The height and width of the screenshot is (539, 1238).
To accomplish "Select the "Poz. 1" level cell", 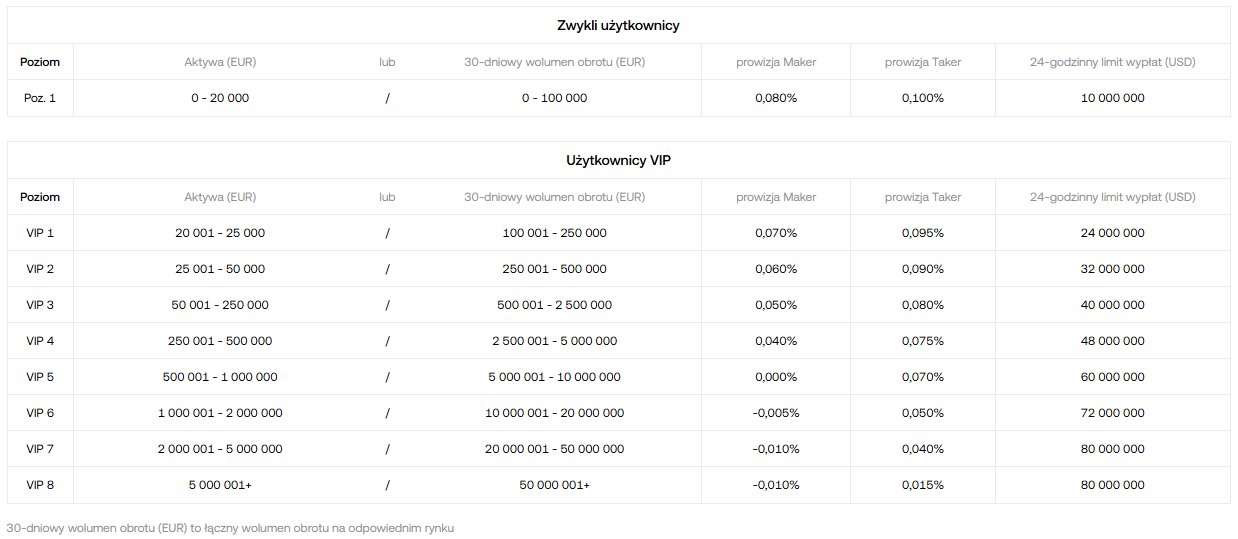I will click(40, 98).
